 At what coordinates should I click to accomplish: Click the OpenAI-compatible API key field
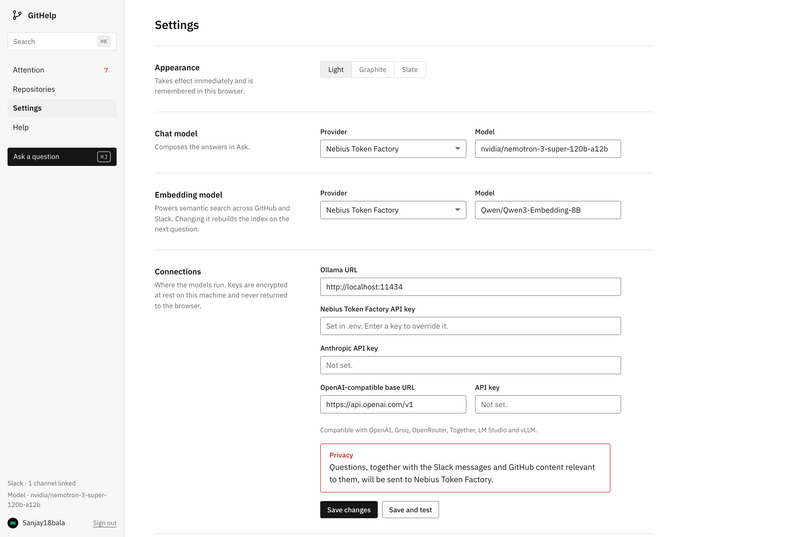point(547,404)
